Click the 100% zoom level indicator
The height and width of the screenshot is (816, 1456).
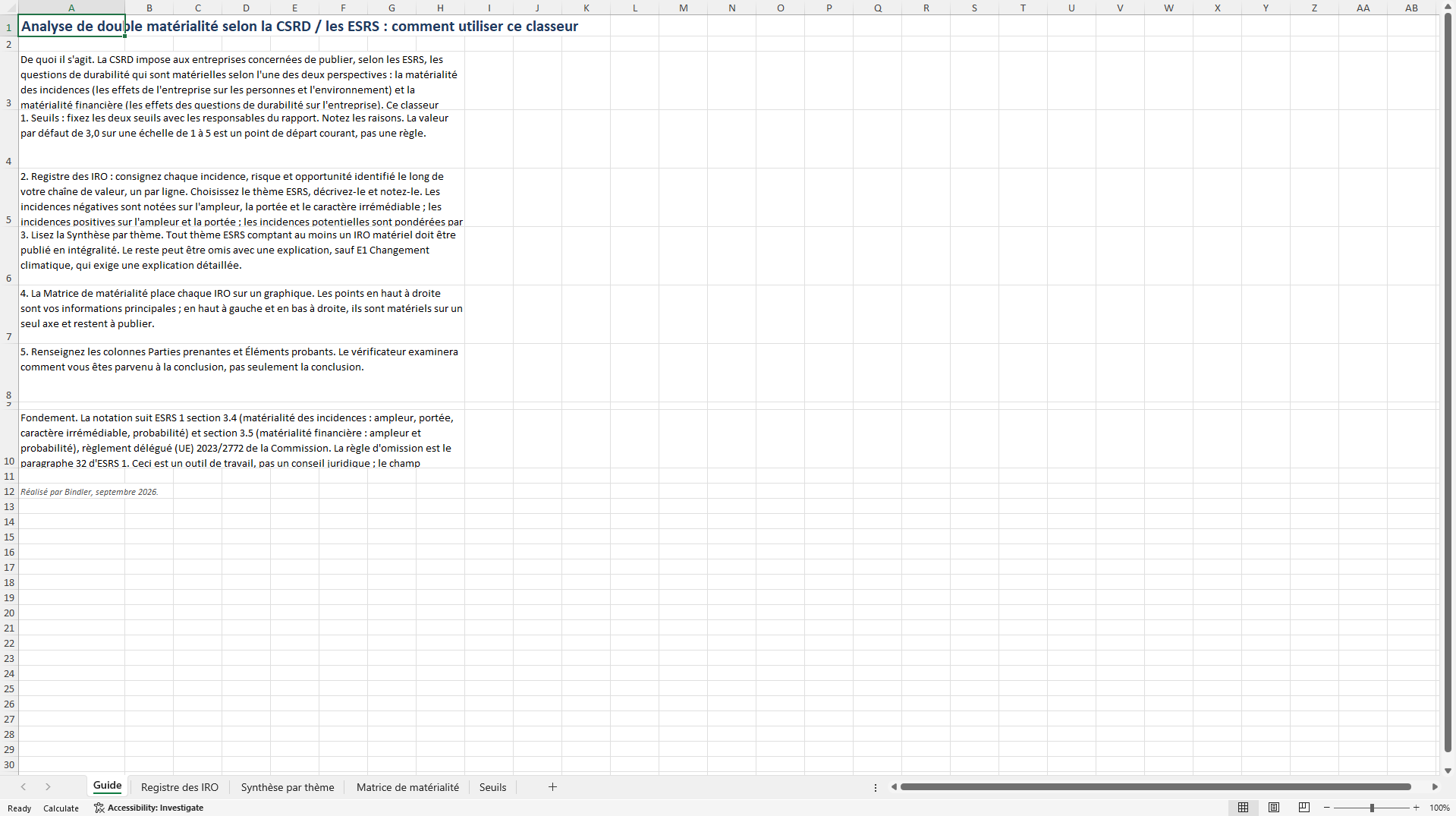pos(1439,808)
